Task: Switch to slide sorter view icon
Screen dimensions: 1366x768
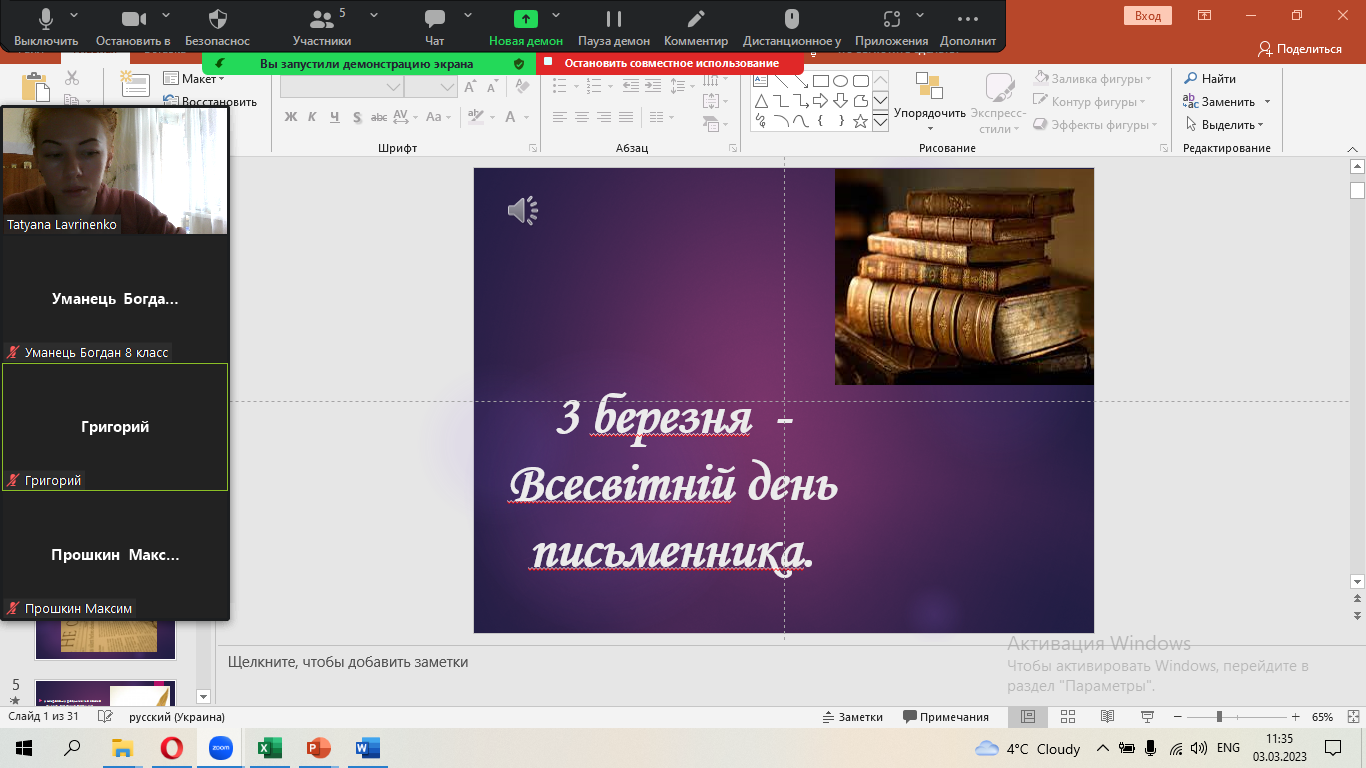Action: [x=1067, y=717]
